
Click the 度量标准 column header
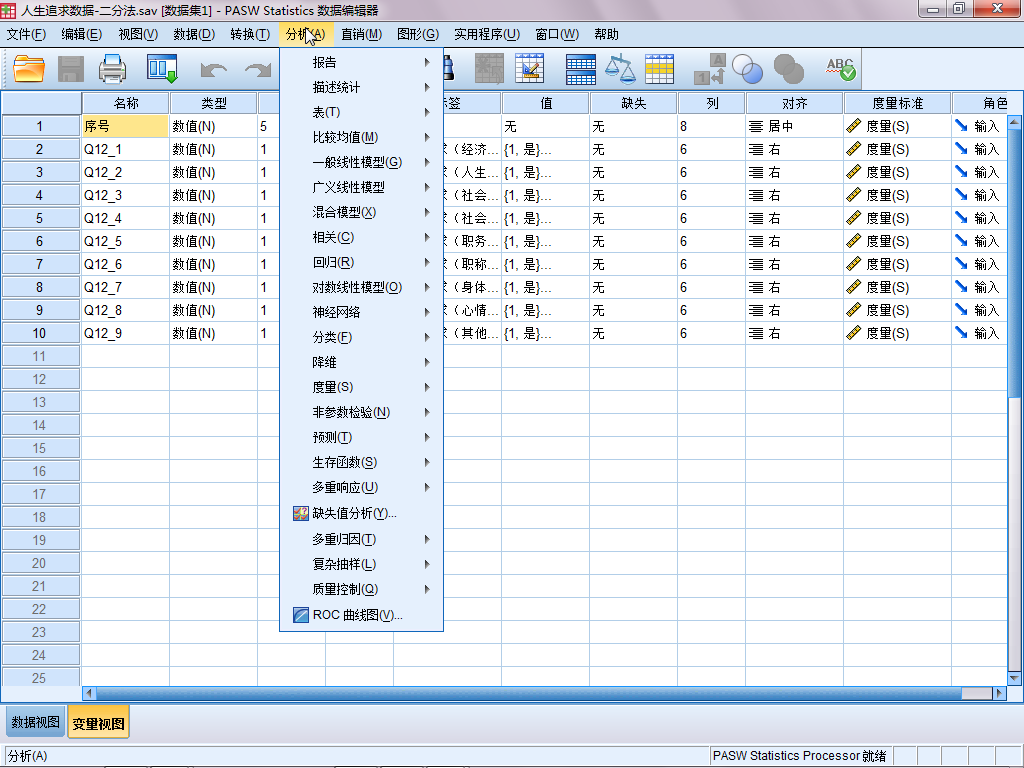tap(897, 103)
